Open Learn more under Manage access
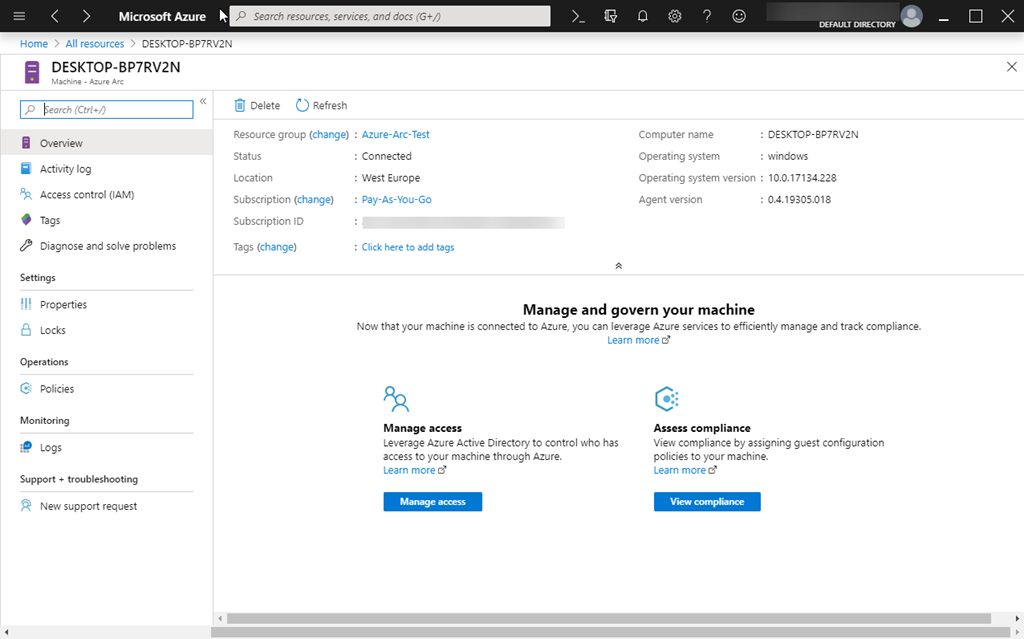 (x=415, y=470)
